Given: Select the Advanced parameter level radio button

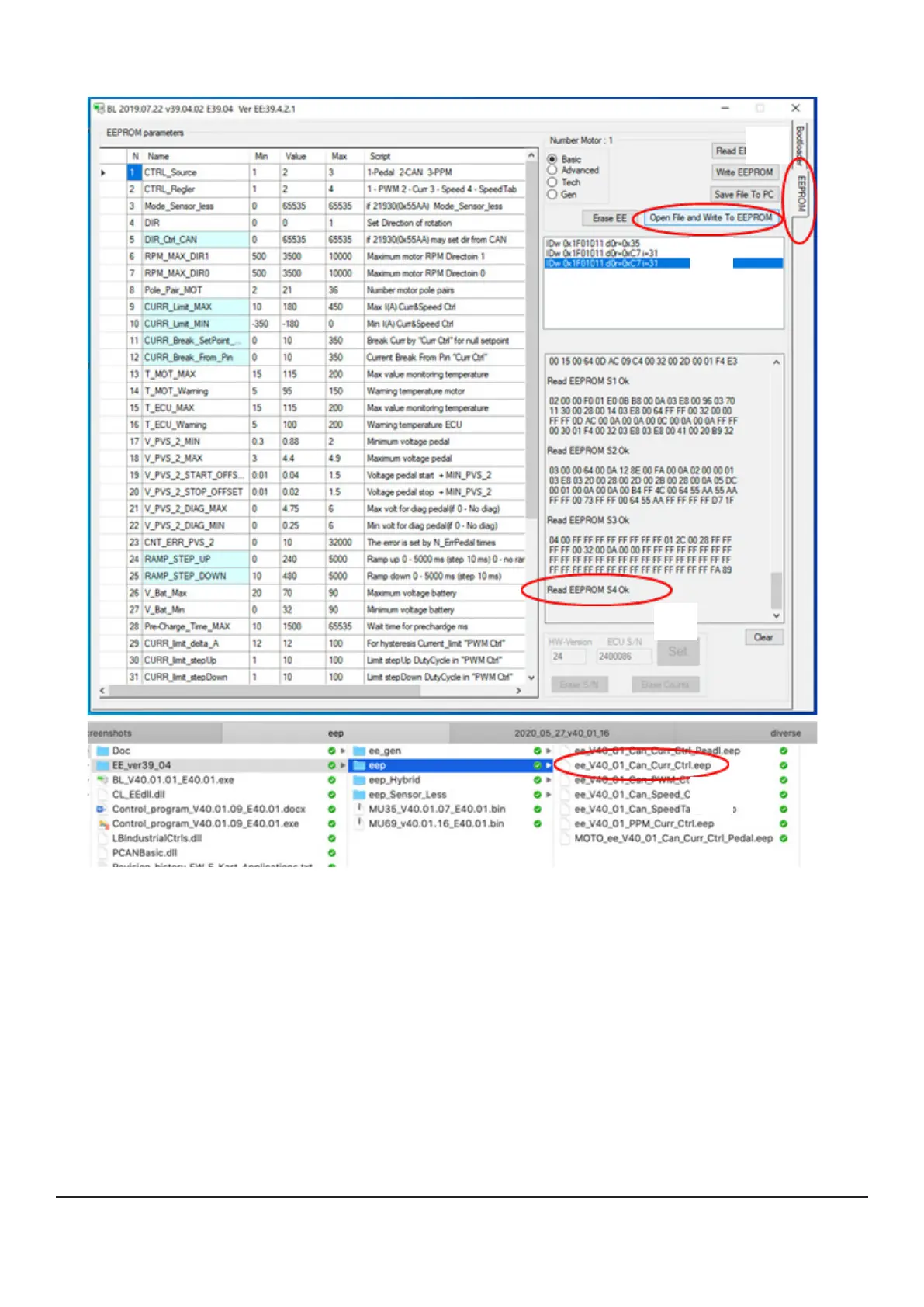Looking at the screenshot, I should [x=552, y=170].
